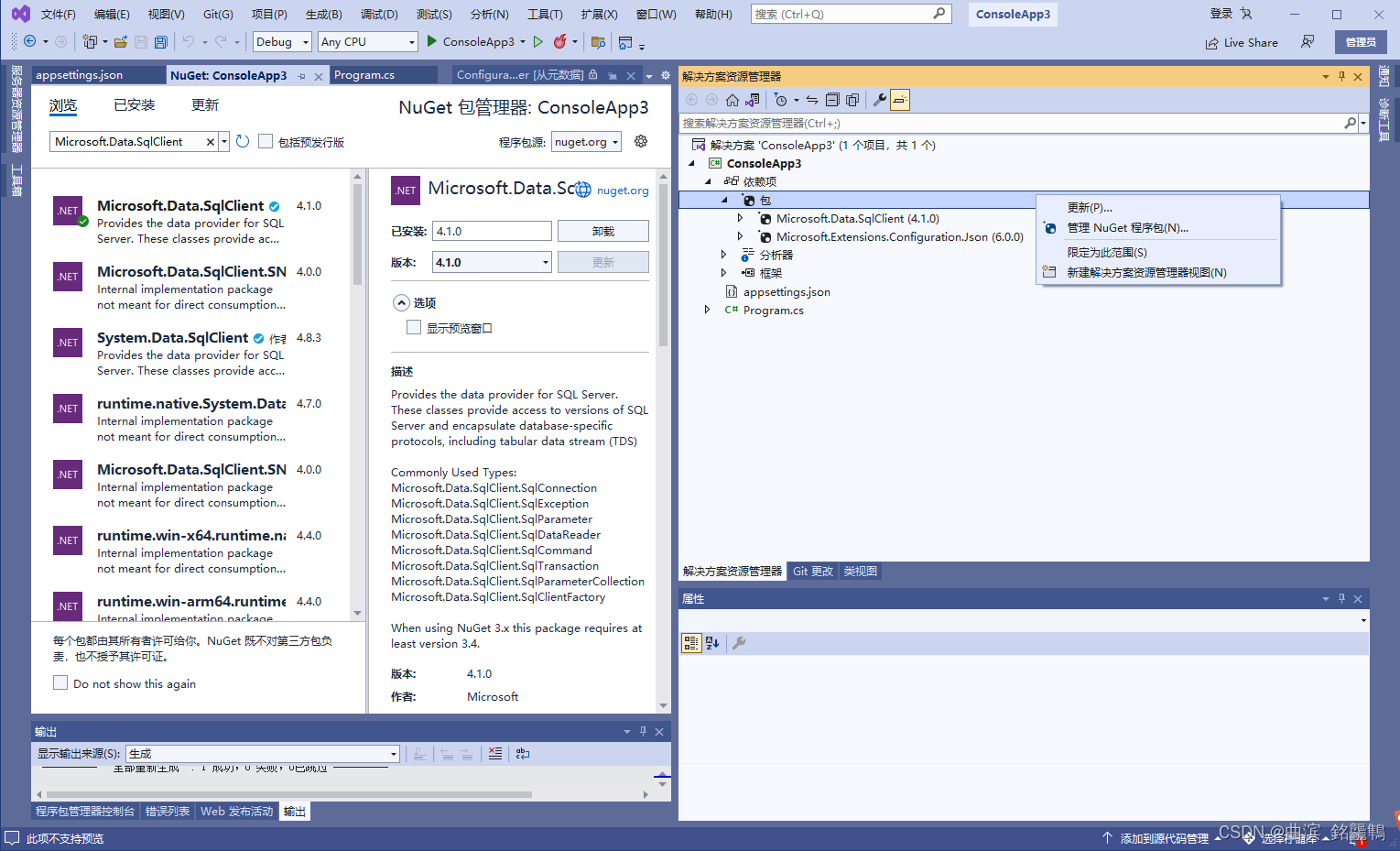The image size is (1400, 851).
Task: Toggle preview selected items in Solution Explorer
Action: click(x=900, y=100)
